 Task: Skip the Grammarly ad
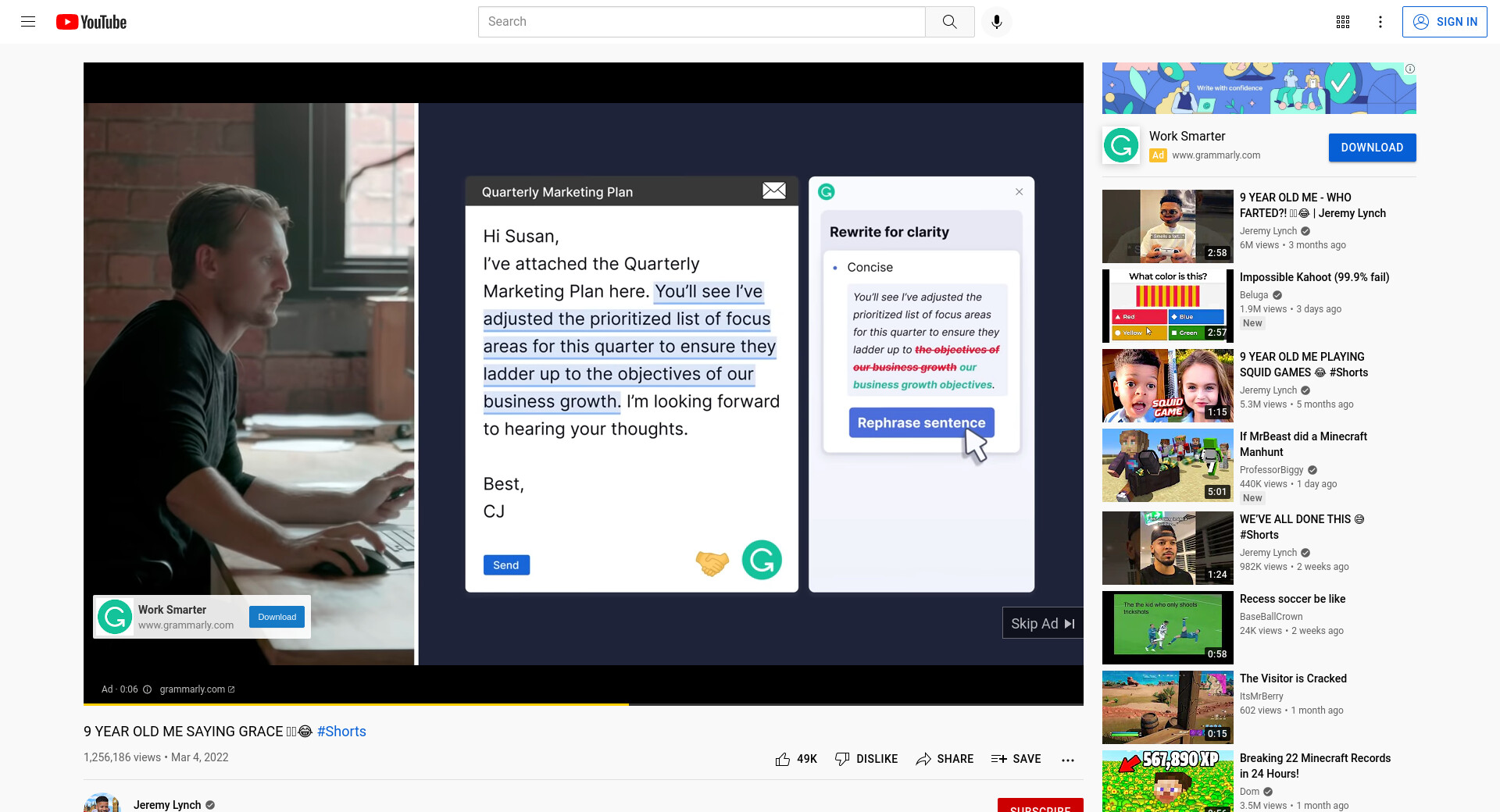pyautogui.click(x=1043, y=623)
